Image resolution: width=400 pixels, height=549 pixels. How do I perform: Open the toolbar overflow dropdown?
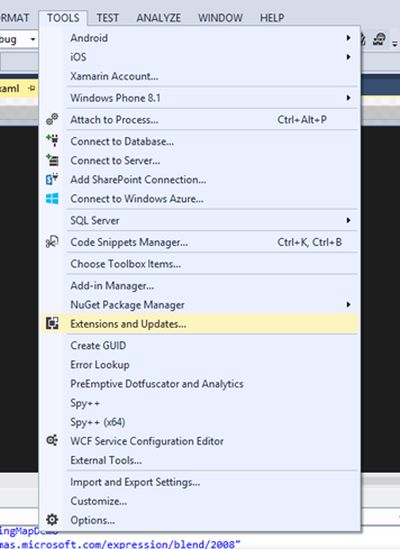[395, 44]
